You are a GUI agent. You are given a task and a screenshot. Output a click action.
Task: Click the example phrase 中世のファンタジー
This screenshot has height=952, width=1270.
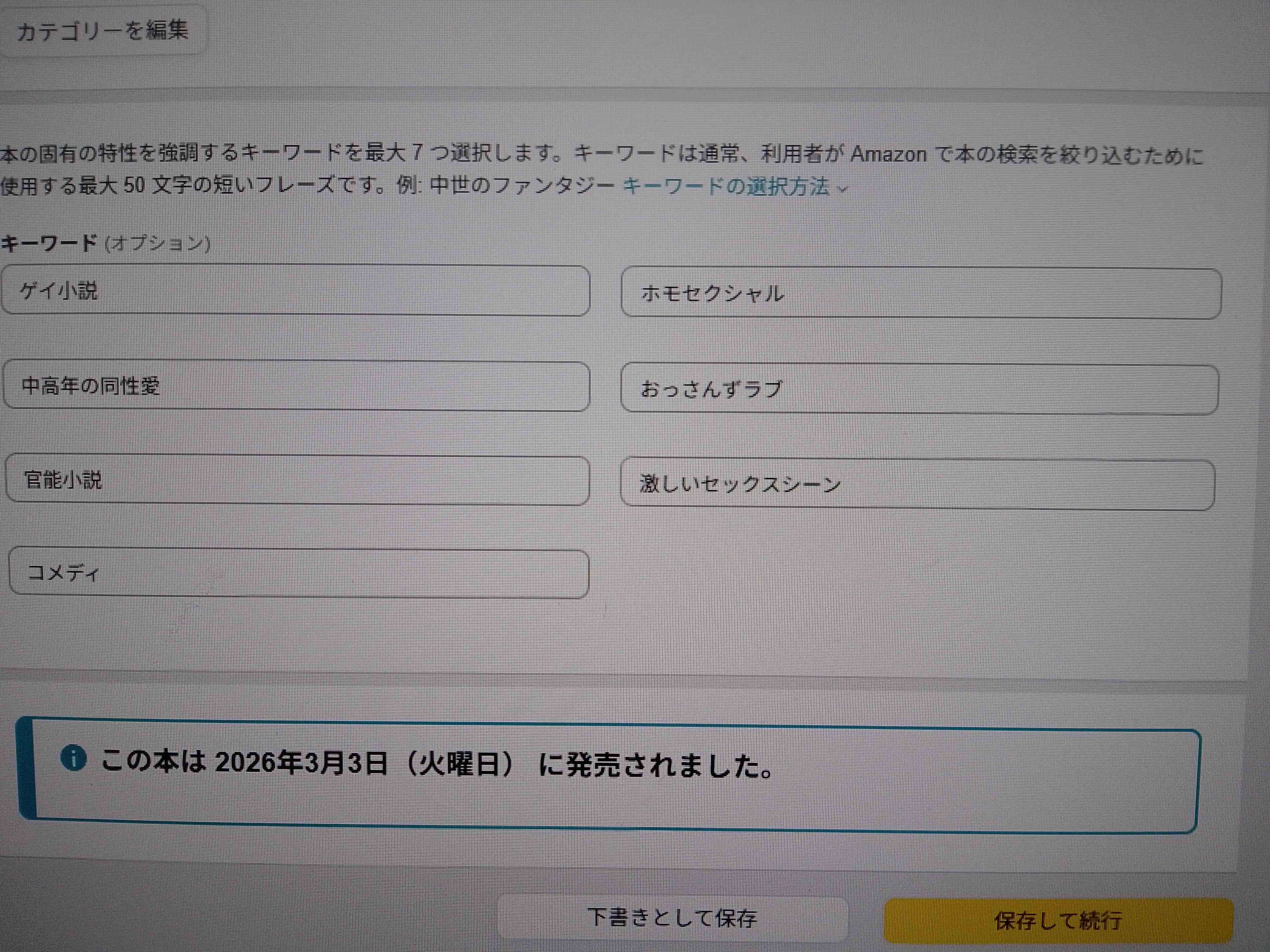pos(522,185)
